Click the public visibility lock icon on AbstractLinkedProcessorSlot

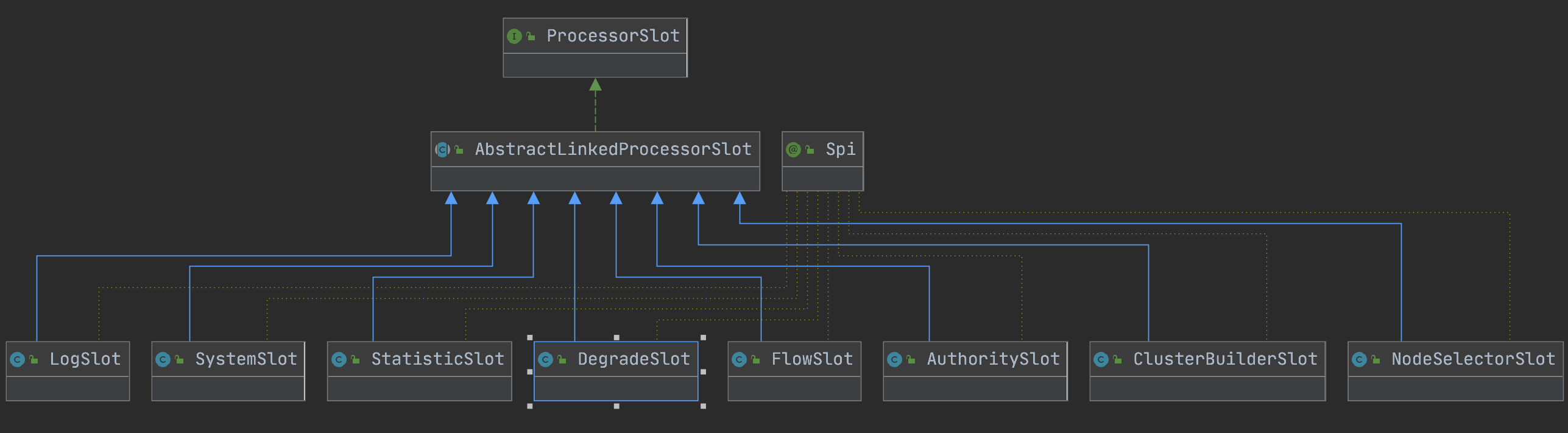click(x=459, y=149)
